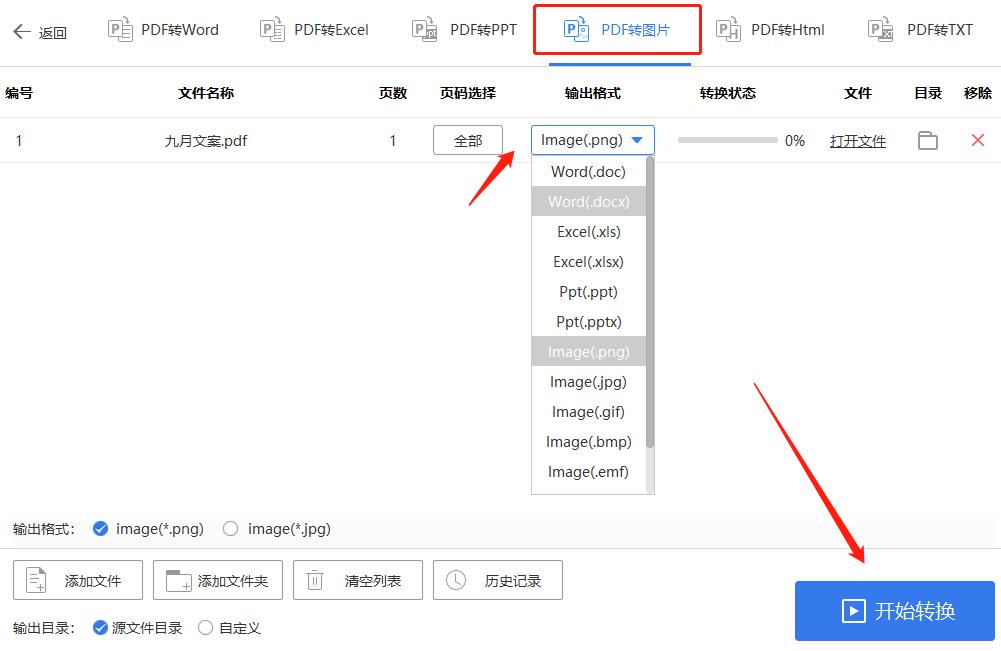Screen dimensions: 1001x651
Task: Select the PDF转Excel icon
Action: tap(270, 30)
